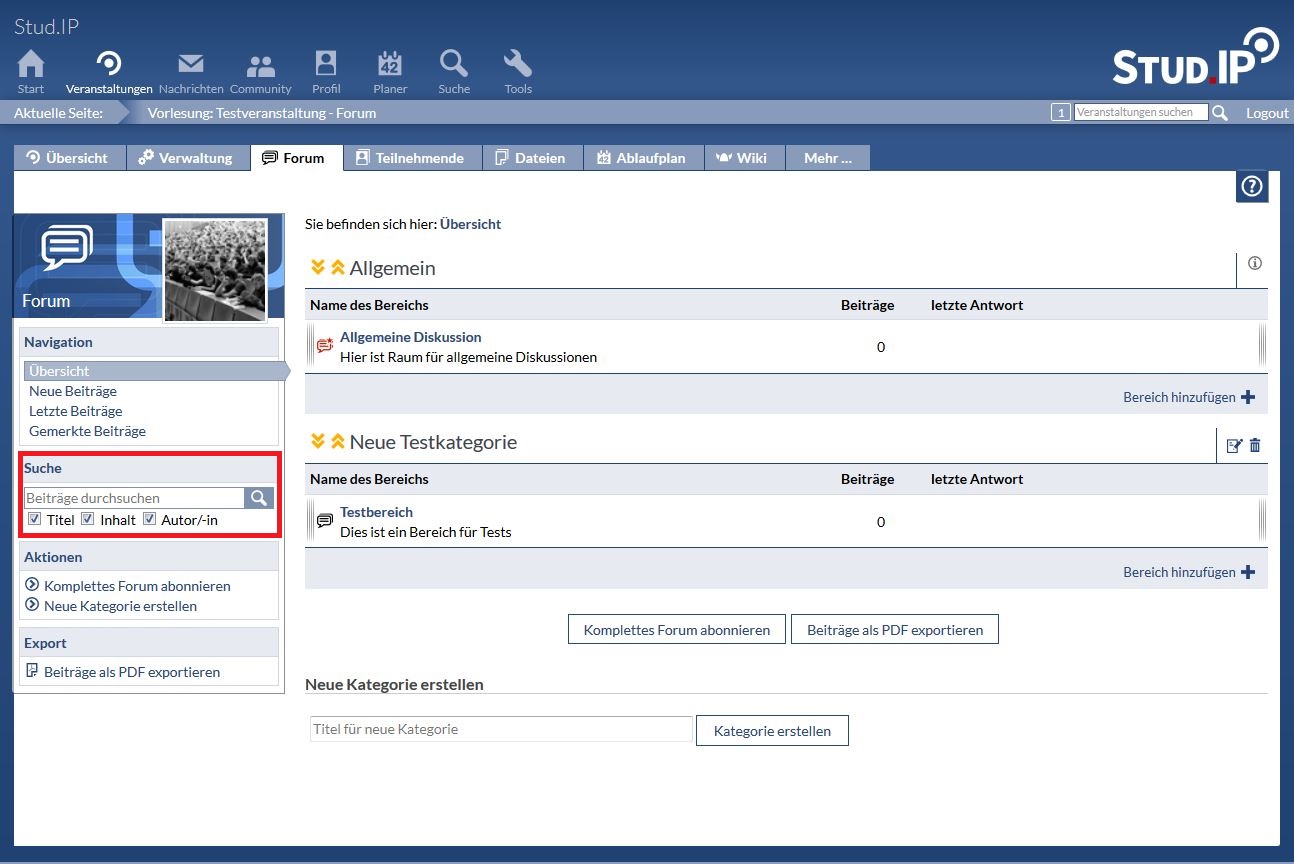
Task: Open the Start home icon
Action: coord(31,66)
